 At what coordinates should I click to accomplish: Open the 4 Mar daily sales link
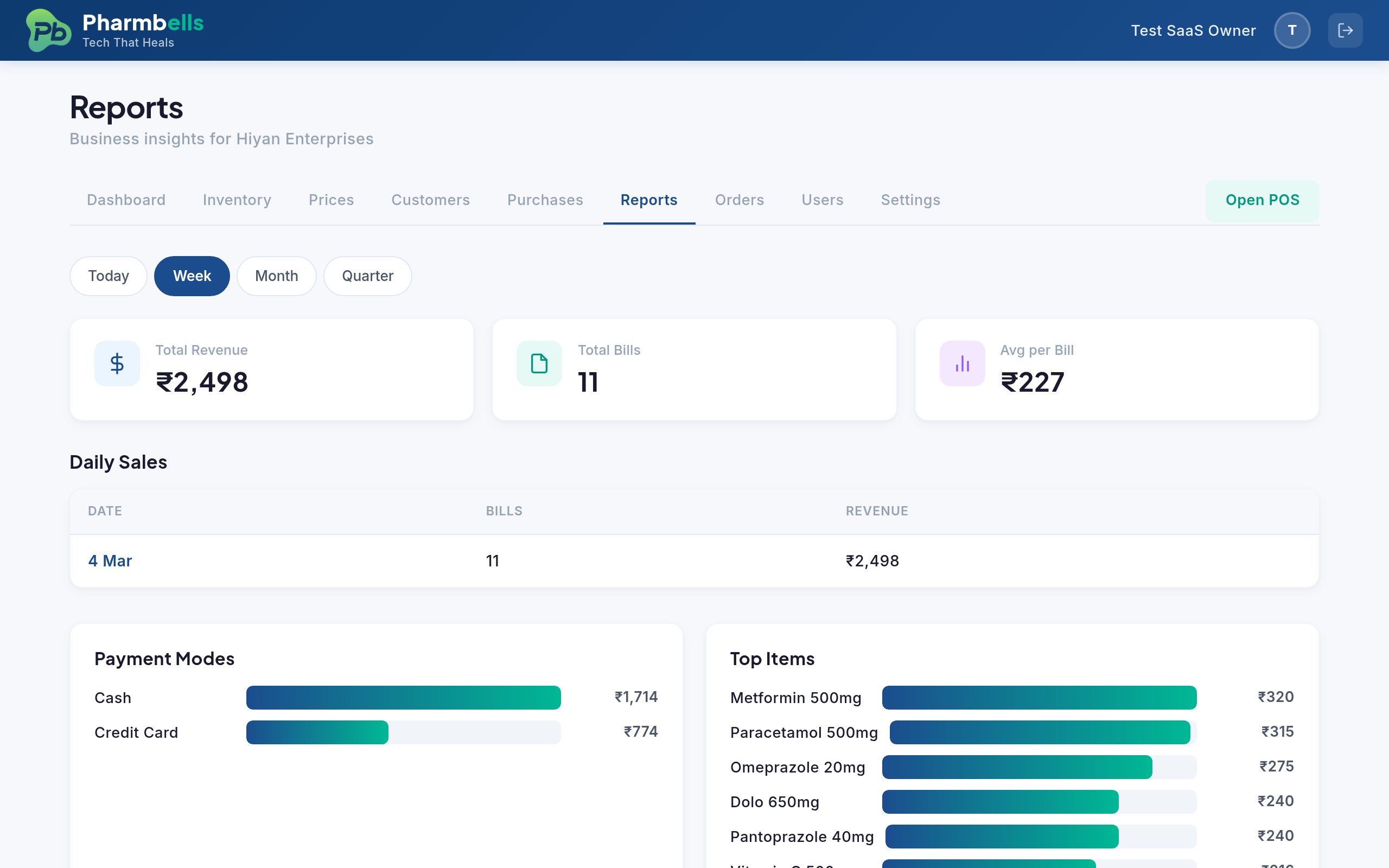click(110, 560)
